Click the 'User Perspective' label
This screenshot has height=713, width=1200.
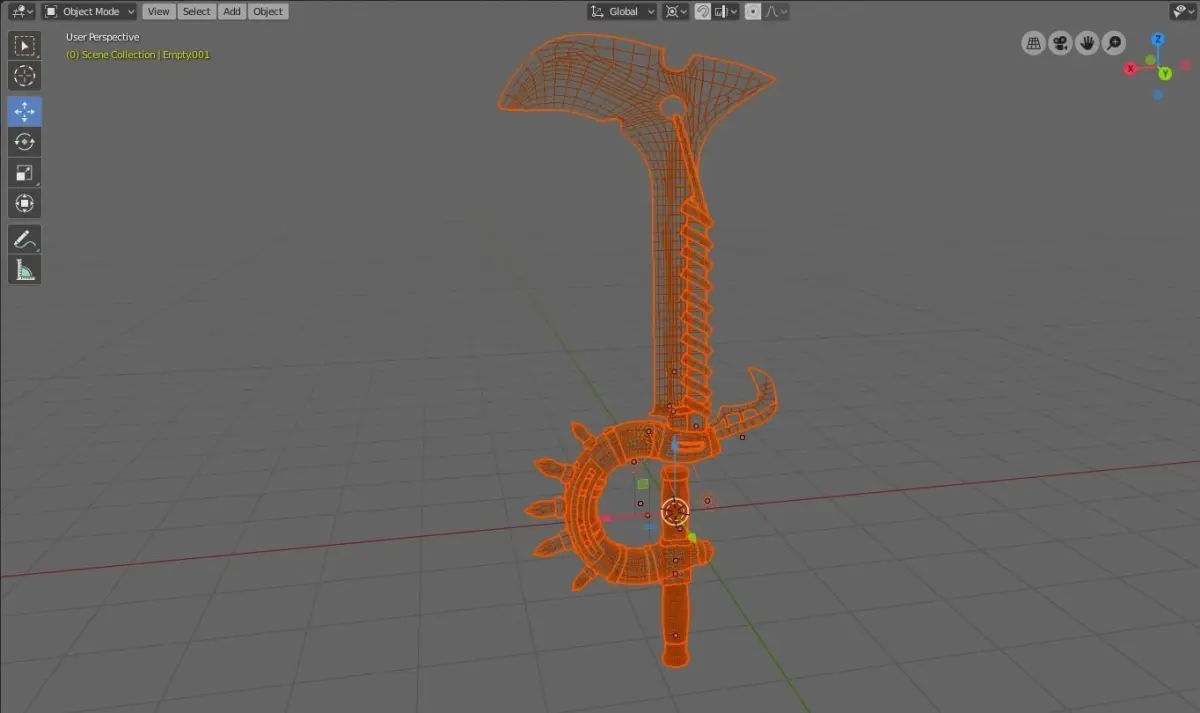tap(103, 37)
